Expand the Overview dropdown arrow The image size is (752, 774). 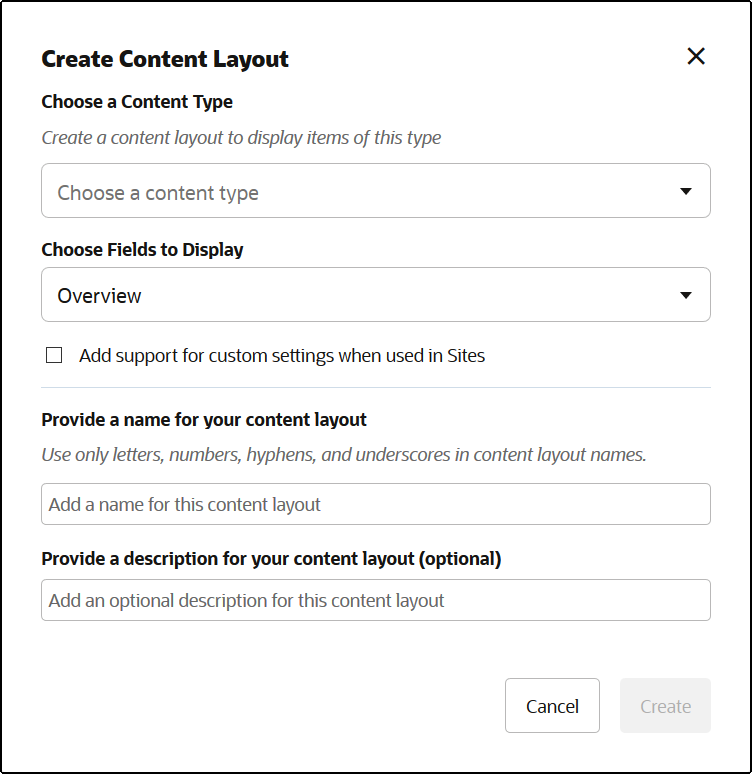(x=686, y=295)
